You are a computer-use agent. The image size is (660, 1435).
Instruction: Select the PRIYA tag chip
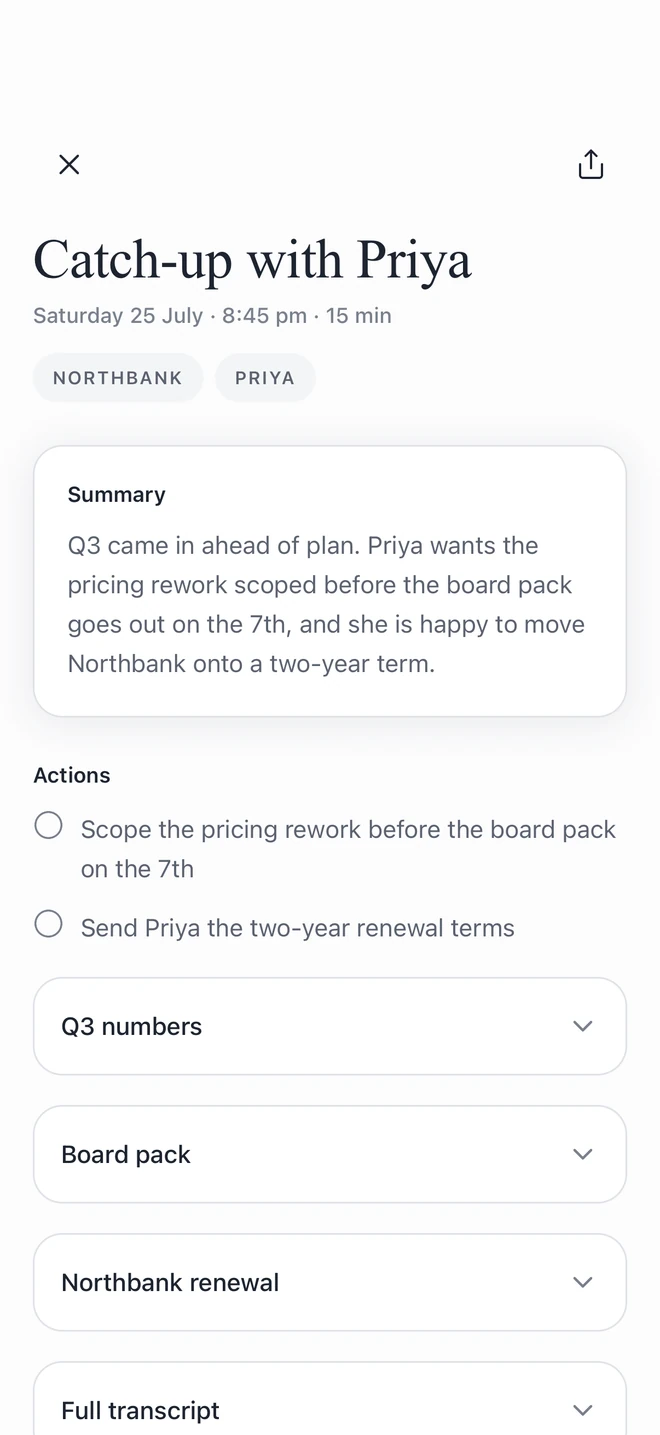[x=265, y=378]
